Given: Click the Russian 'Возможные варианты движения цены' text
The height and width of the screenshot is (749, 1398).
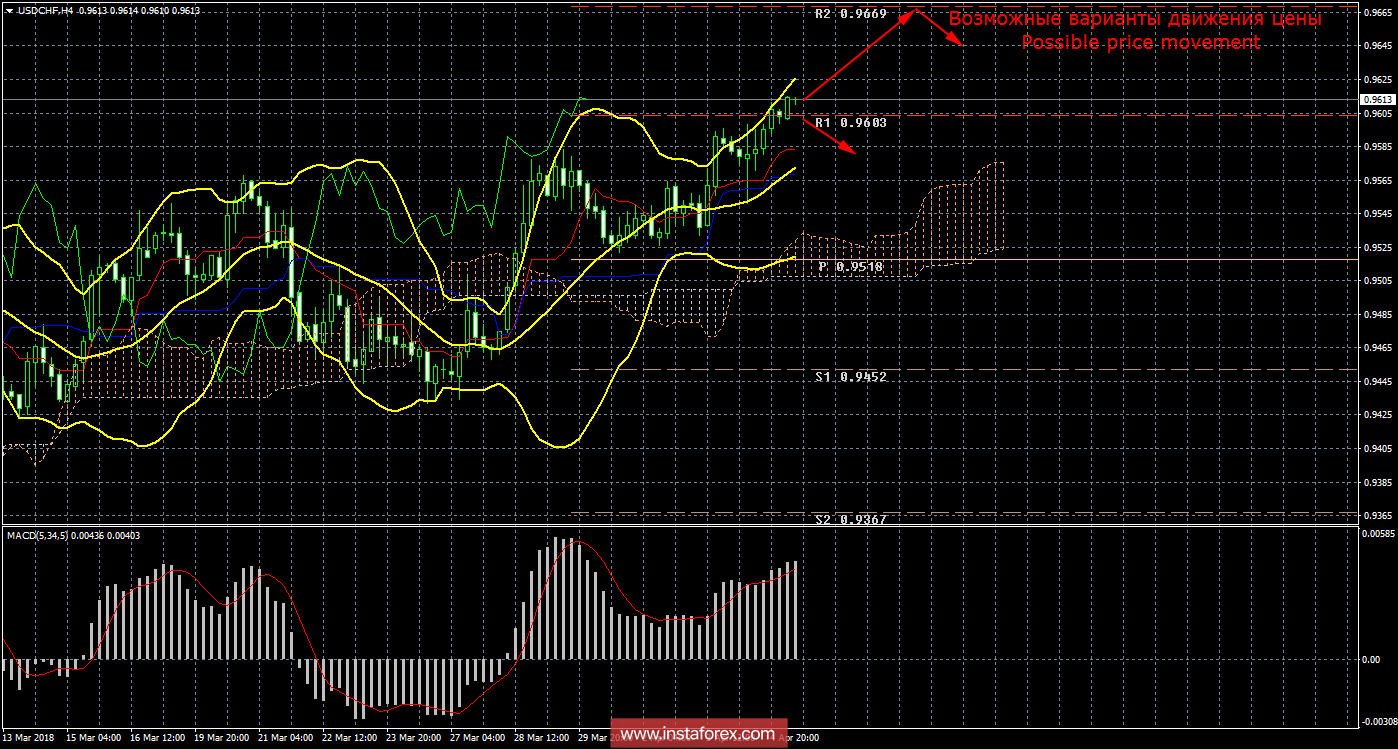Looking at the screenshot, I should pyautogui.click(x=1135, y=19).
